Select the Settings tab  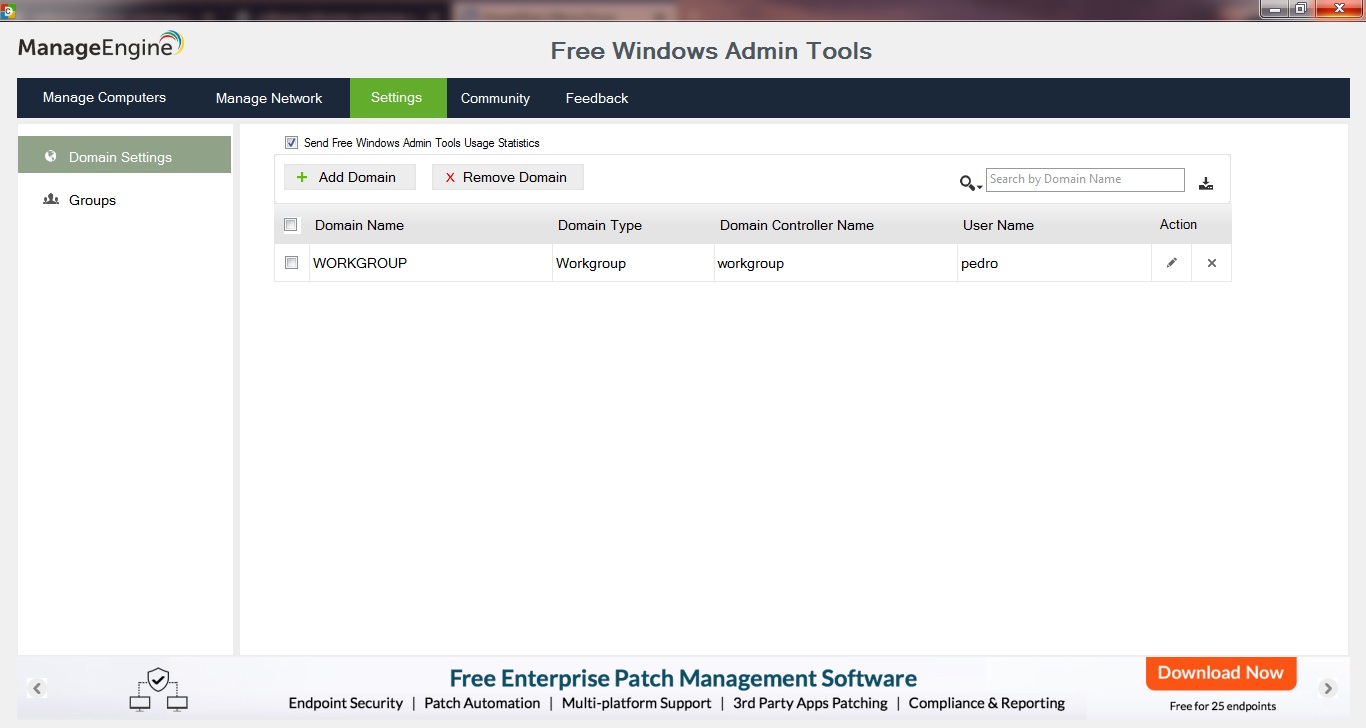click(x=397, y=98)
